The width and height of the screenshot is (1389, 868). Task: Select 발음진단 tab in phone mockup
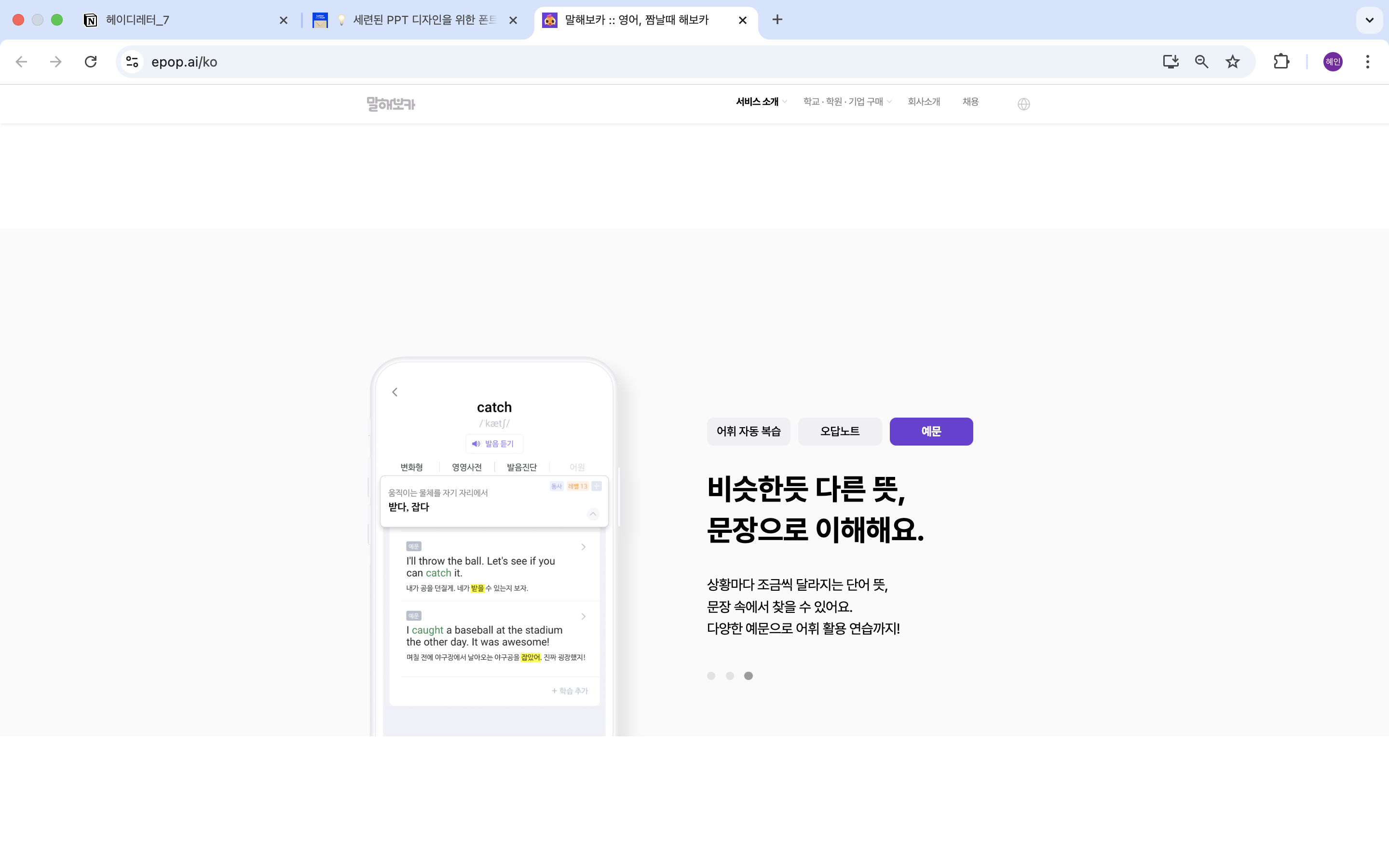[522, 467]
